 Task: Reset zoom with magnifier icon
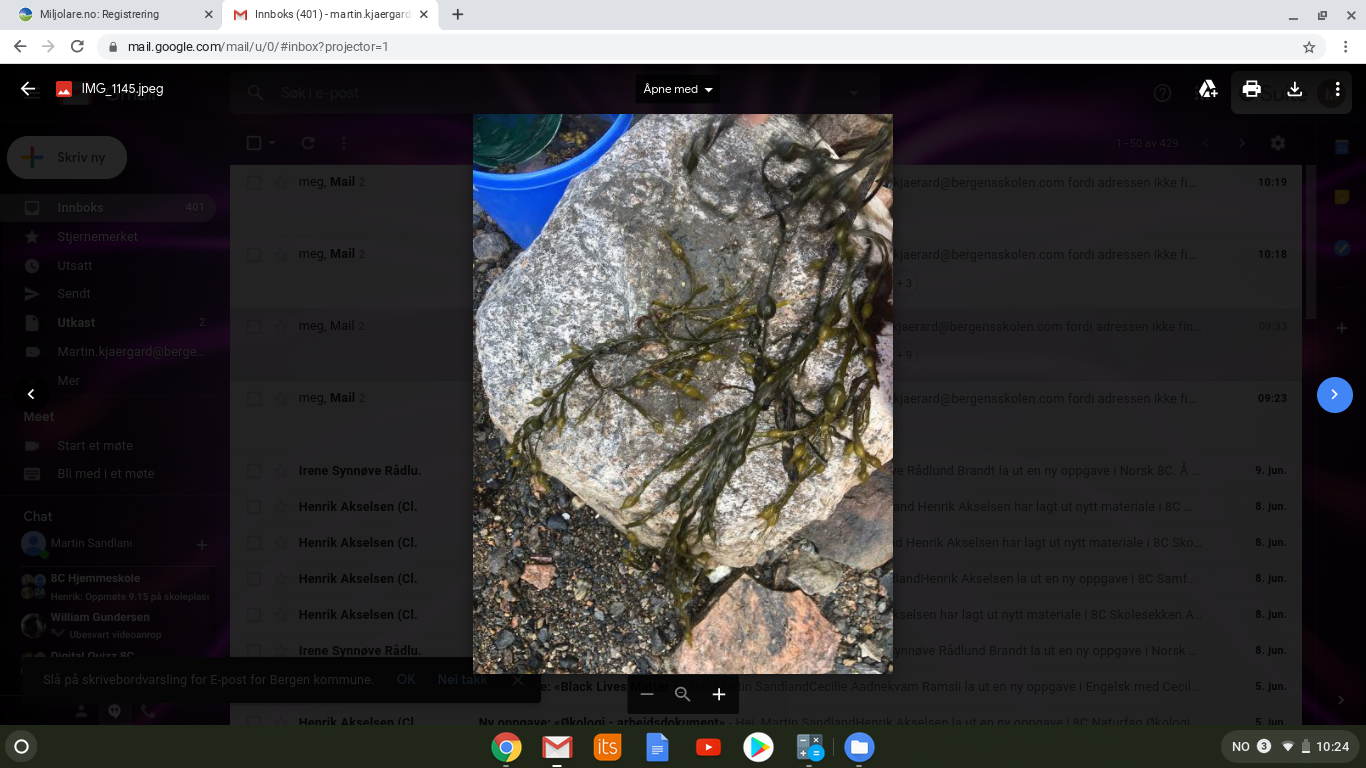point(683,694)
